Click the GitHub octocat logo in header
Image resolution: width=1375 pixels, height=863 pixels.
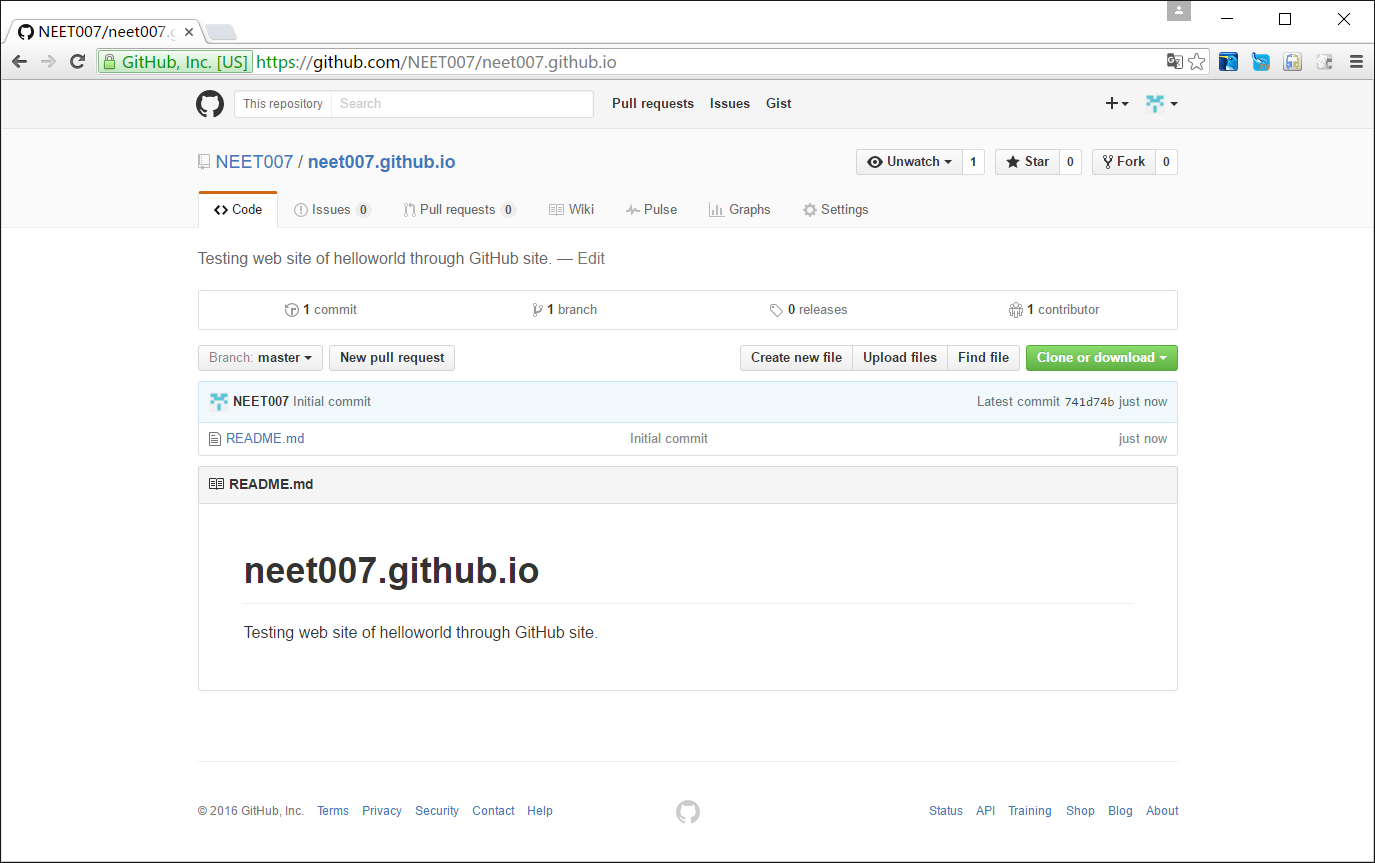point(210,104)
